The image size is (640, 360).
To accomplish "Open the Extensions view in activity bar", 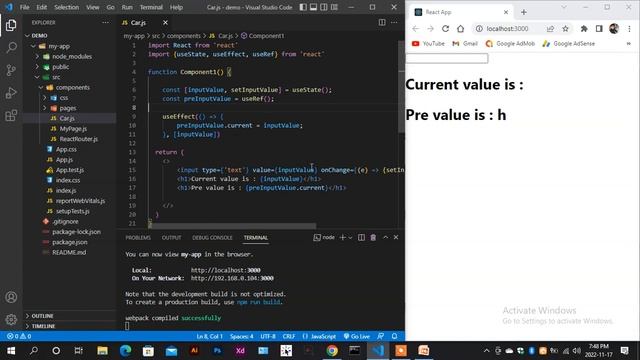I will click(x=11, y=116).
